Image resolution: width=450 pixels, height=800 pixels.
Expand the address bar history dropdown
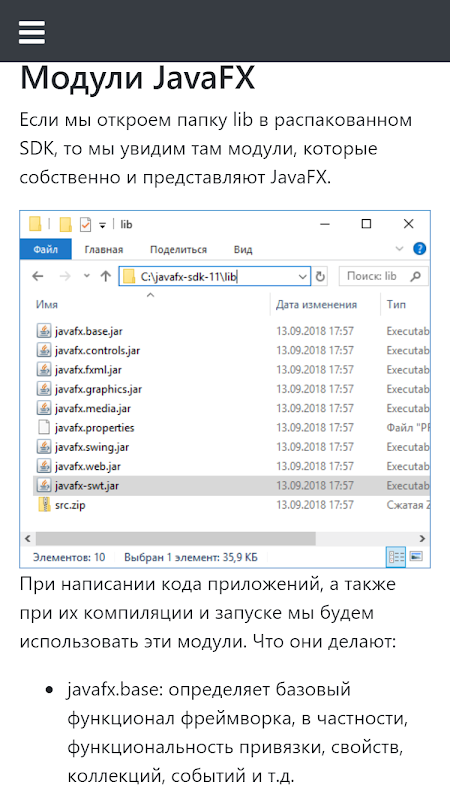(303, 277)
